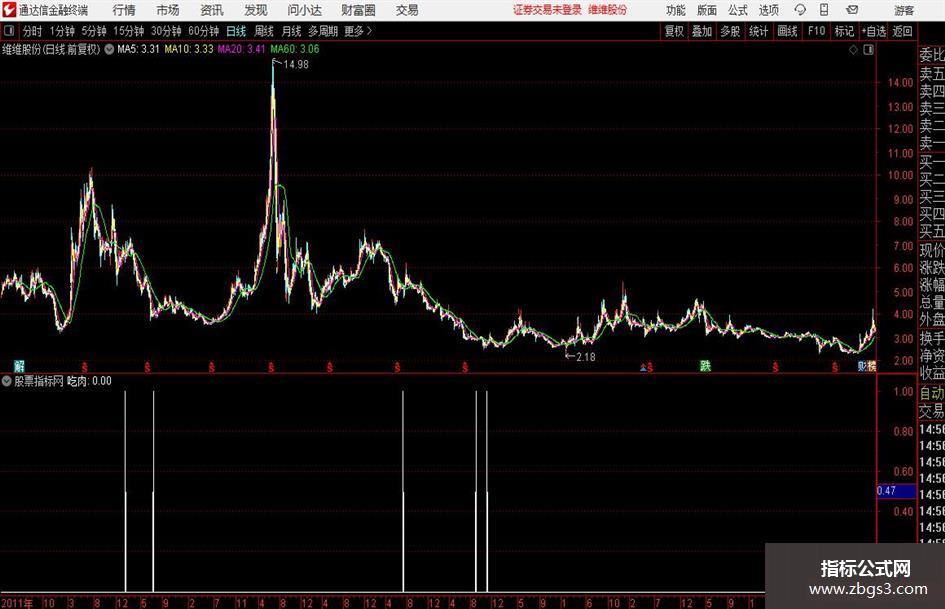Open the mobile phone icon in title bar
945x609 pixels.
(x=824, y=10)
